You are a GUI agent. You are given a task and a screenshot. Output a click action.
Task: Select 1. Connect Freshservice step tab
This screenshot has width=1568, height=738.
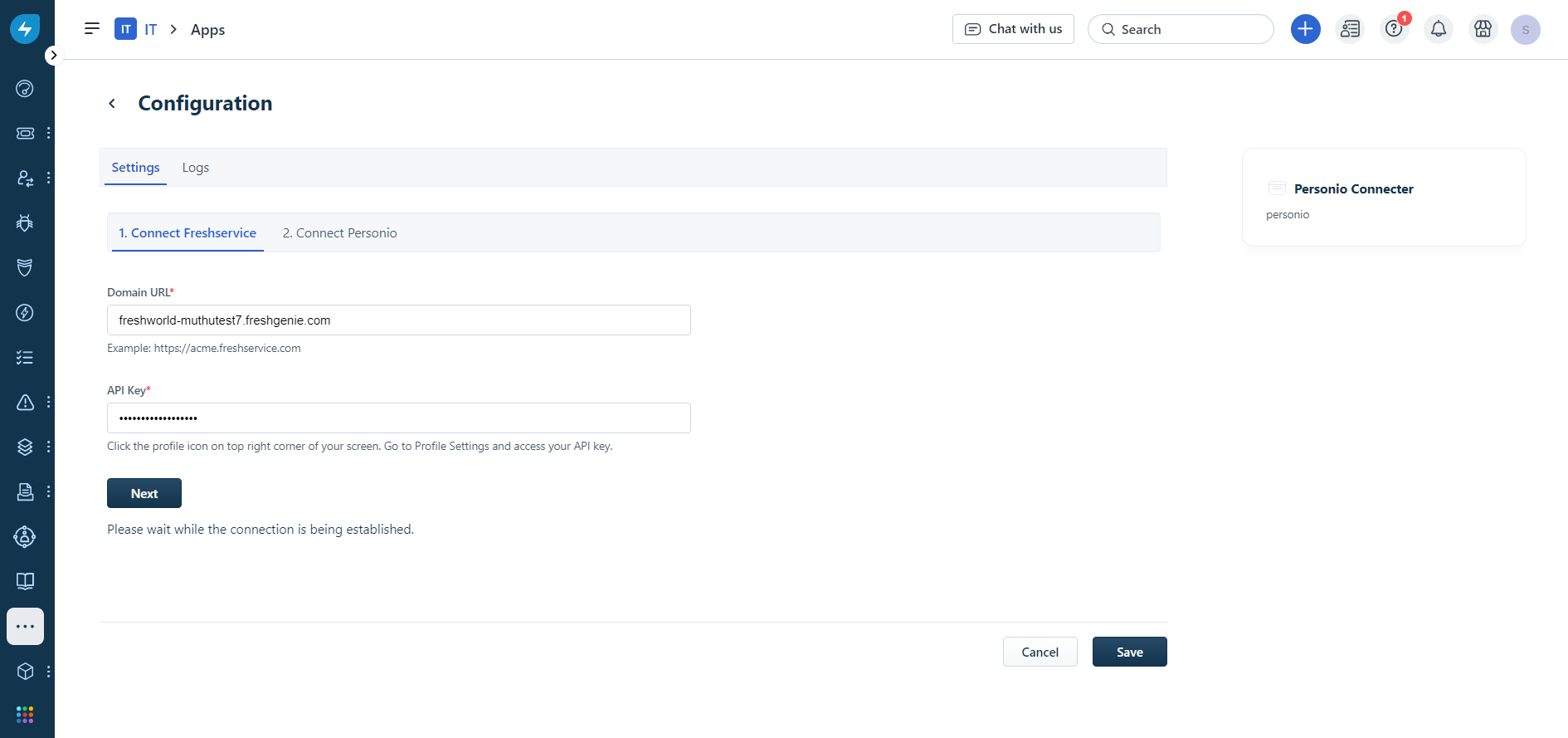point(187,233)
